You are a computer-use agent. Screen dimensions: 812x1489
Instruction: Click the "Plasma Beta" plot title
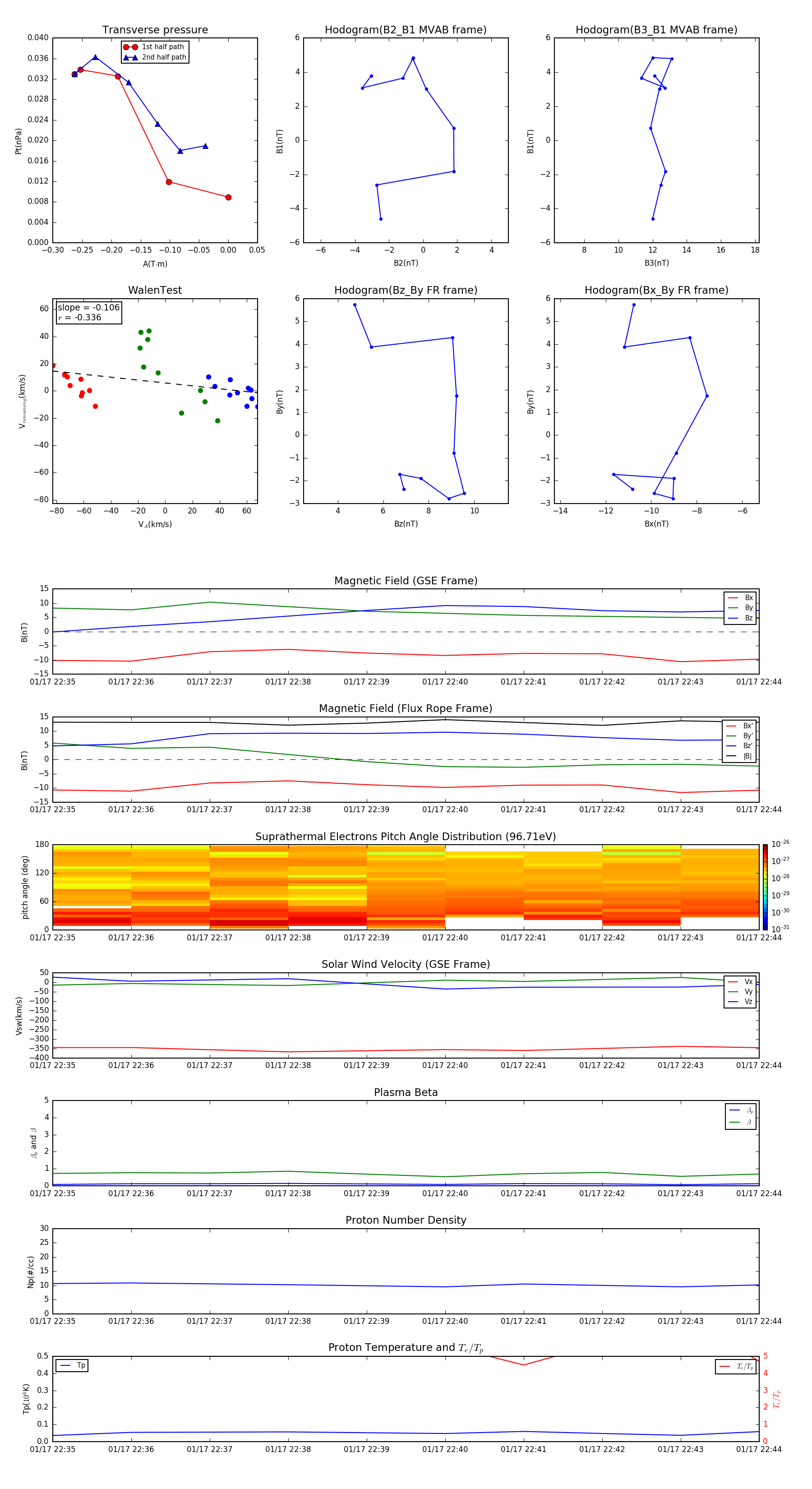coord(406,1093)
